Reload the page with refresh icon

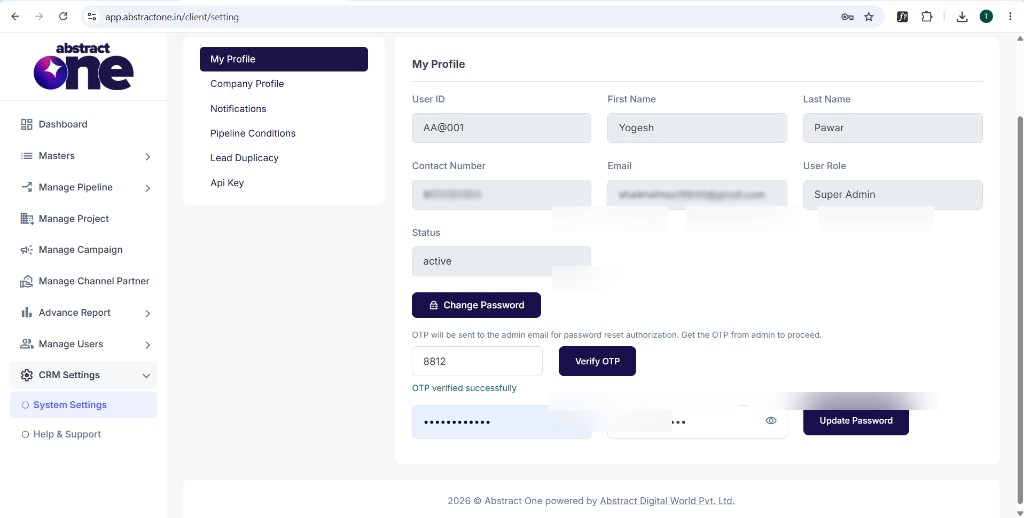point(63,17)
